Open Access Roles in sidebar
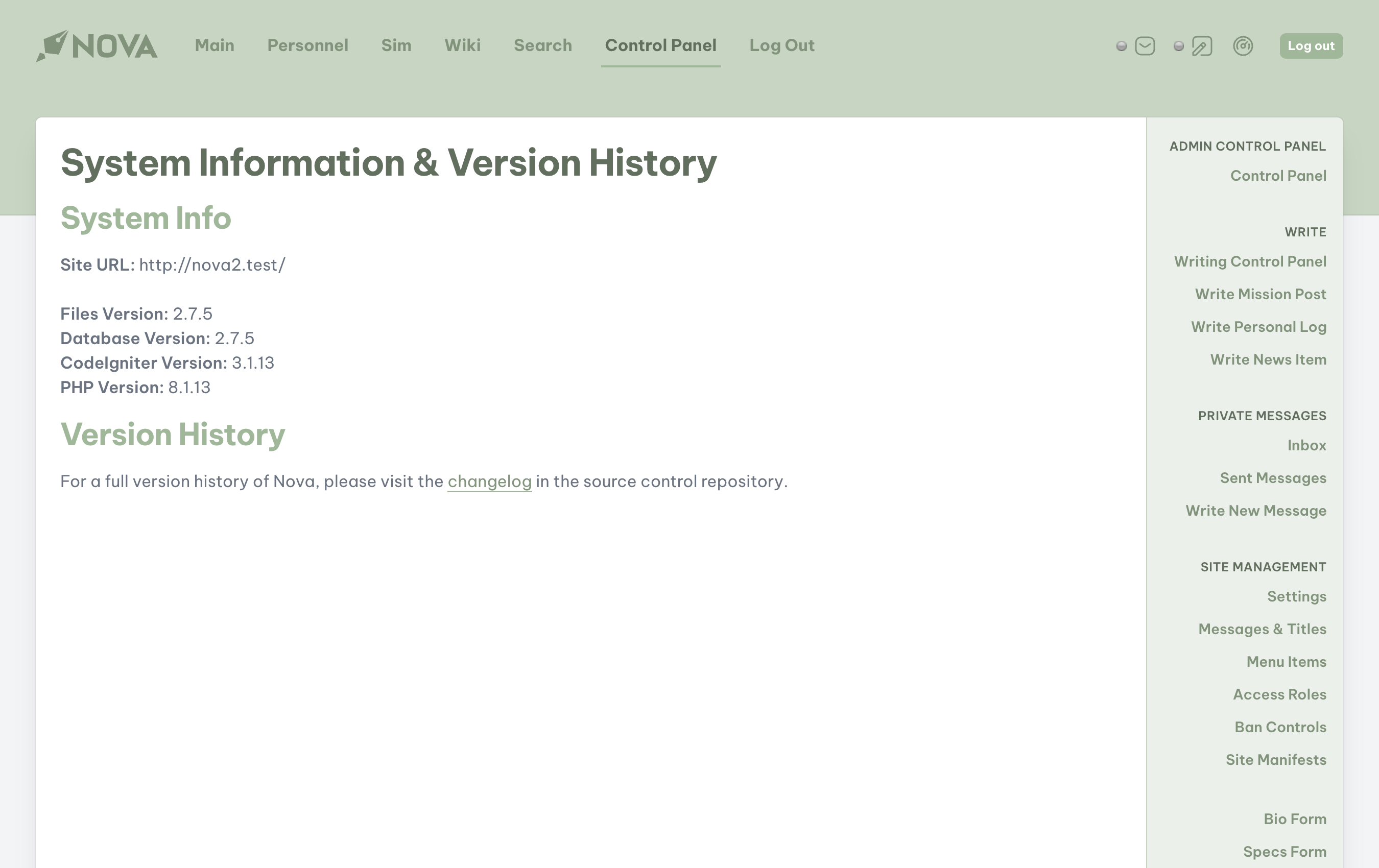 [1279, 694]
